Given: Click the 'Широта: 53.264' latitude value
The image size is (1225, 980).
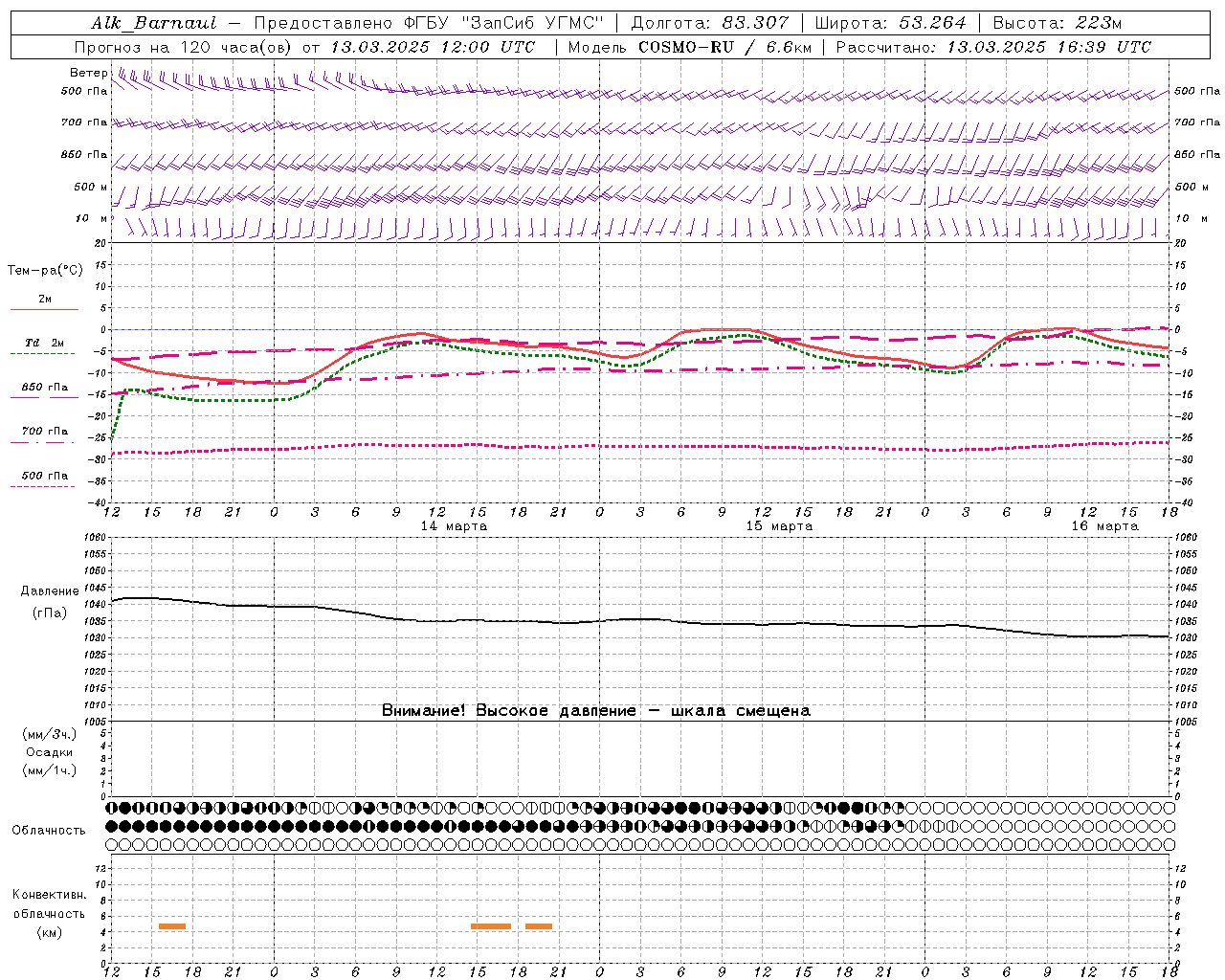Looking at the screenshot, I should click(890, 23).
